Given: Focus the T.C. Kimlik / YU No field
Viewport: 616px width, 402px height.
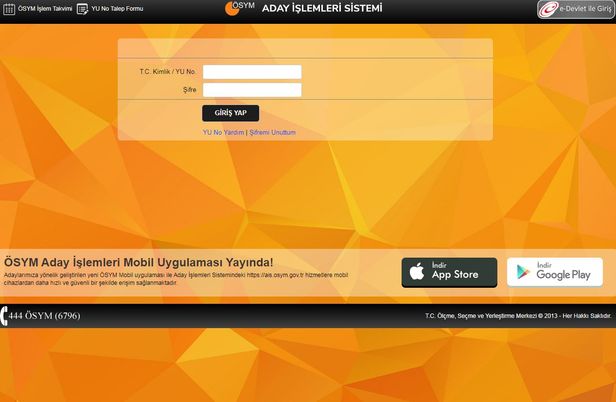Looking at the screenshot, I should pos(252,72).
